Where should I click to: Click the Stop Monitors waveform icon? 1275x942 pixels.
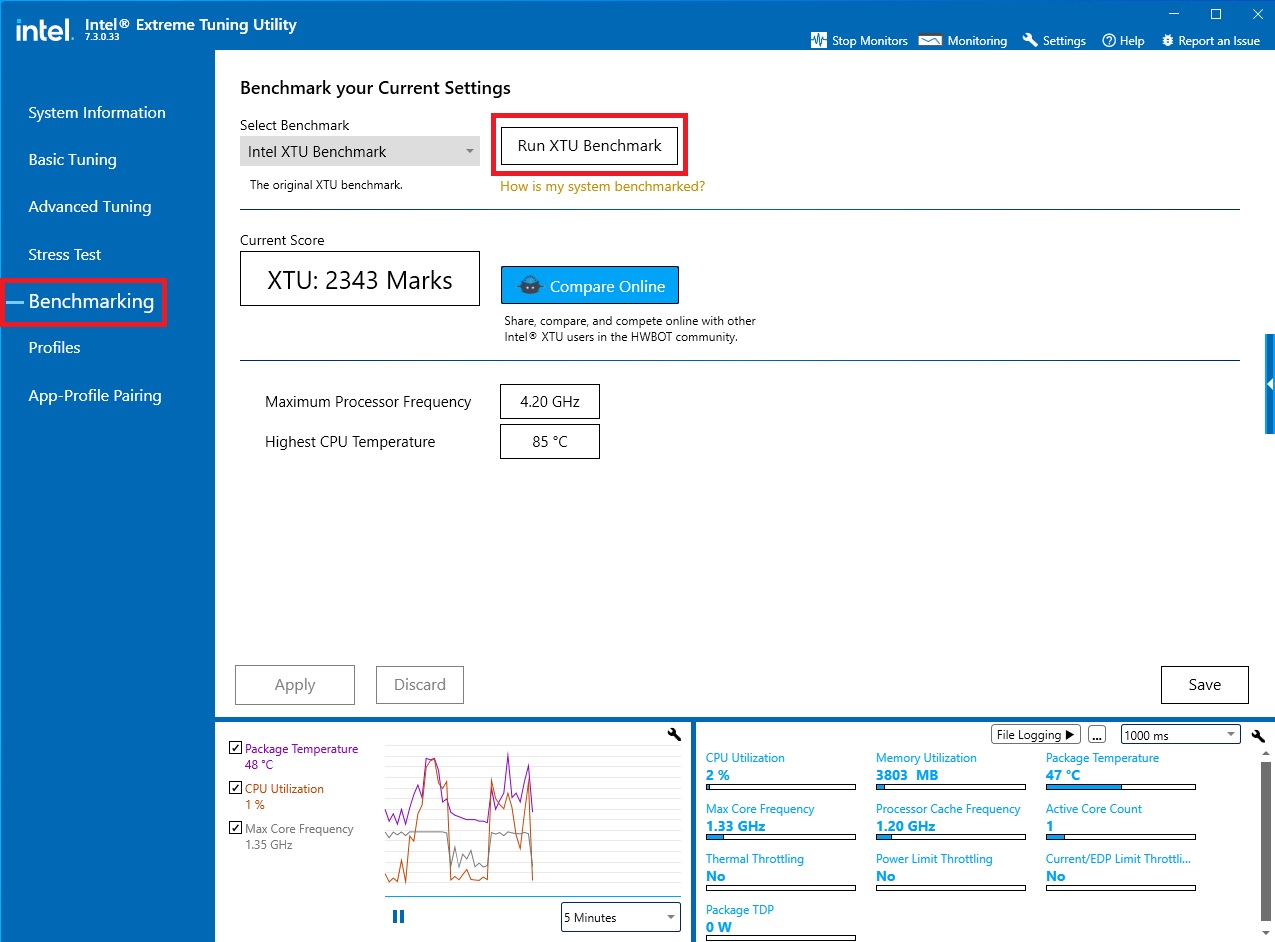pyautogui.click(x=818, y=41)
